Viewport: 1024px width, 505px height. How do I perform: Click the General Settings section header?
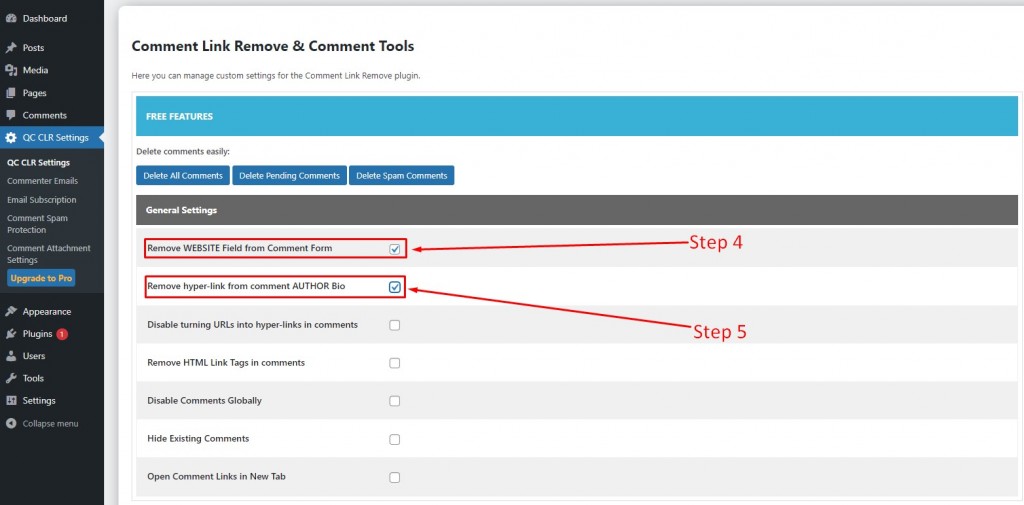(577, 210)
